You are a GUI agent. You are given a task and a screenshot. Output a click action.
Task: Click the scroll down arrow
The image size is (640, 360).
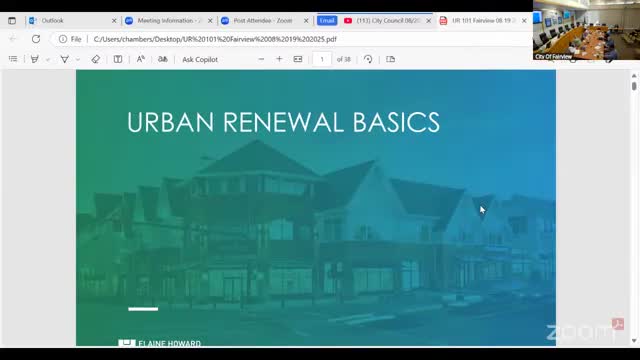pos(634,341)
